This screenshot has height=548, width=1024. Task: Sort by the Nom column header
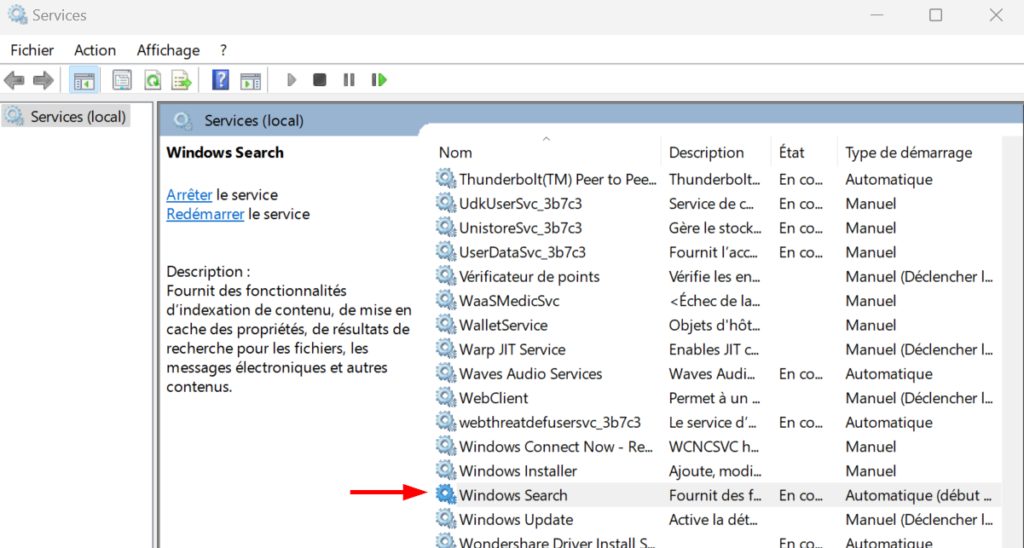(x=455, y=152)
